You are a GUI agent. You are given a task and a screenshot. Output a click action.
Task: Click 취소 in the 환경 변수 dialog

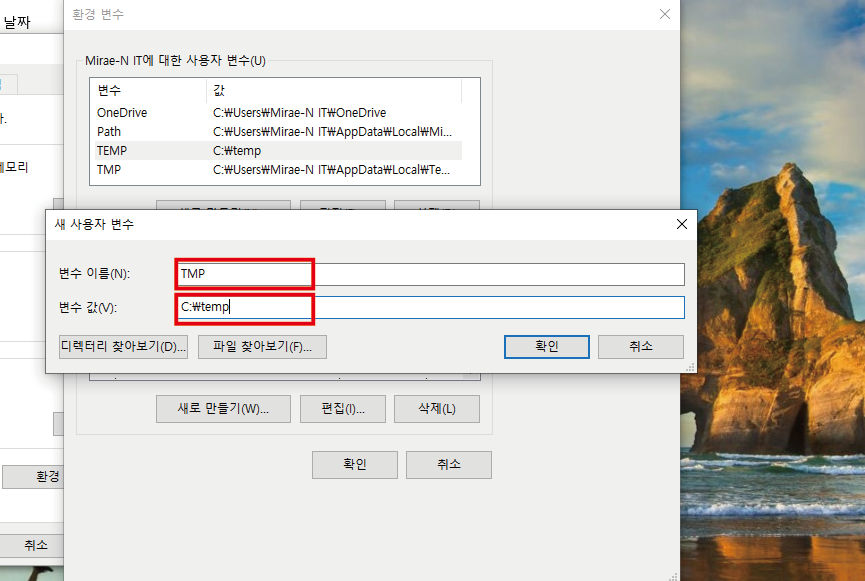click(x=448, y=464)
